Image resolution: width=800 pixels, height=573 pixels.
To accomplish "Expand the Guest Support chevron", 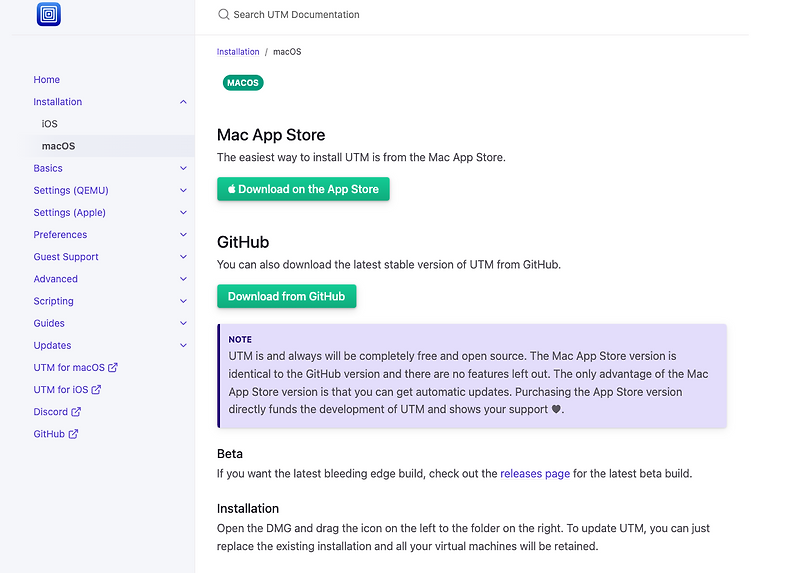I will click(x=183, y=257).
